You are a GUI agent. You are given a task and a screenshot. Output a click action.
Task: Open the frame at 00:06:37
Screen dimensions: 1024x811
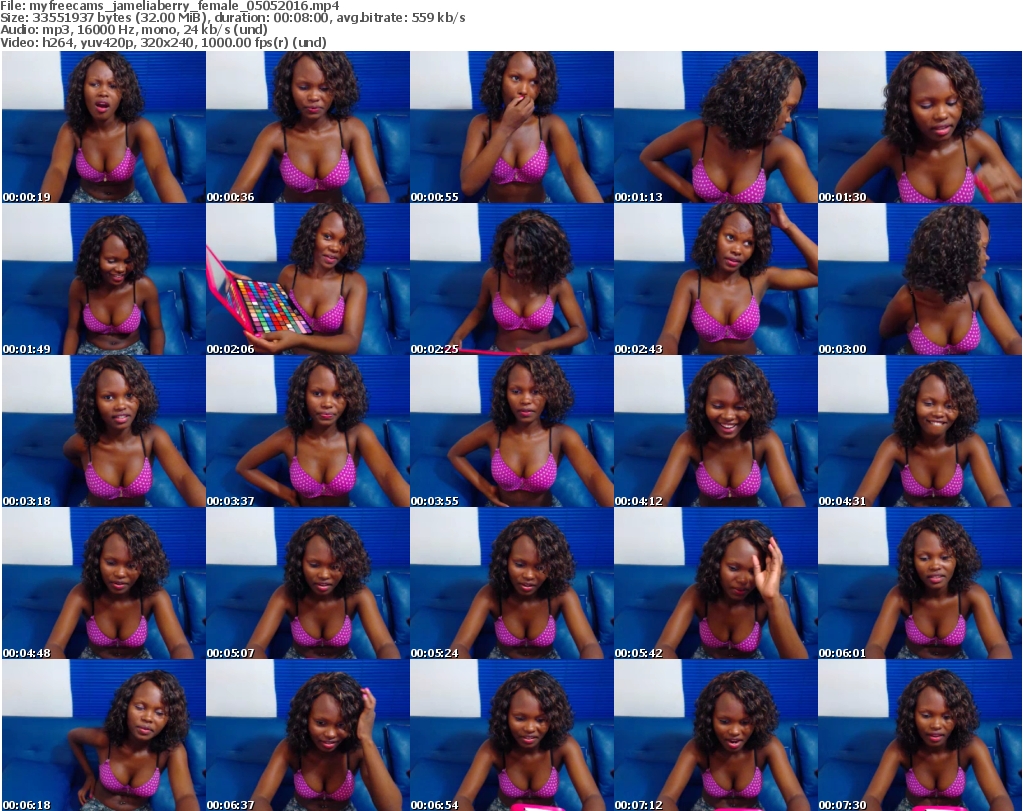point(308,735)
